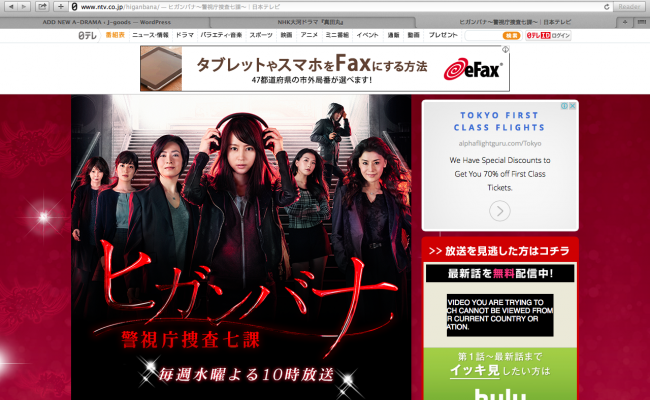650x400 pixels.
Task: Click the eFax logo in banner
Action: coord(473,69)
